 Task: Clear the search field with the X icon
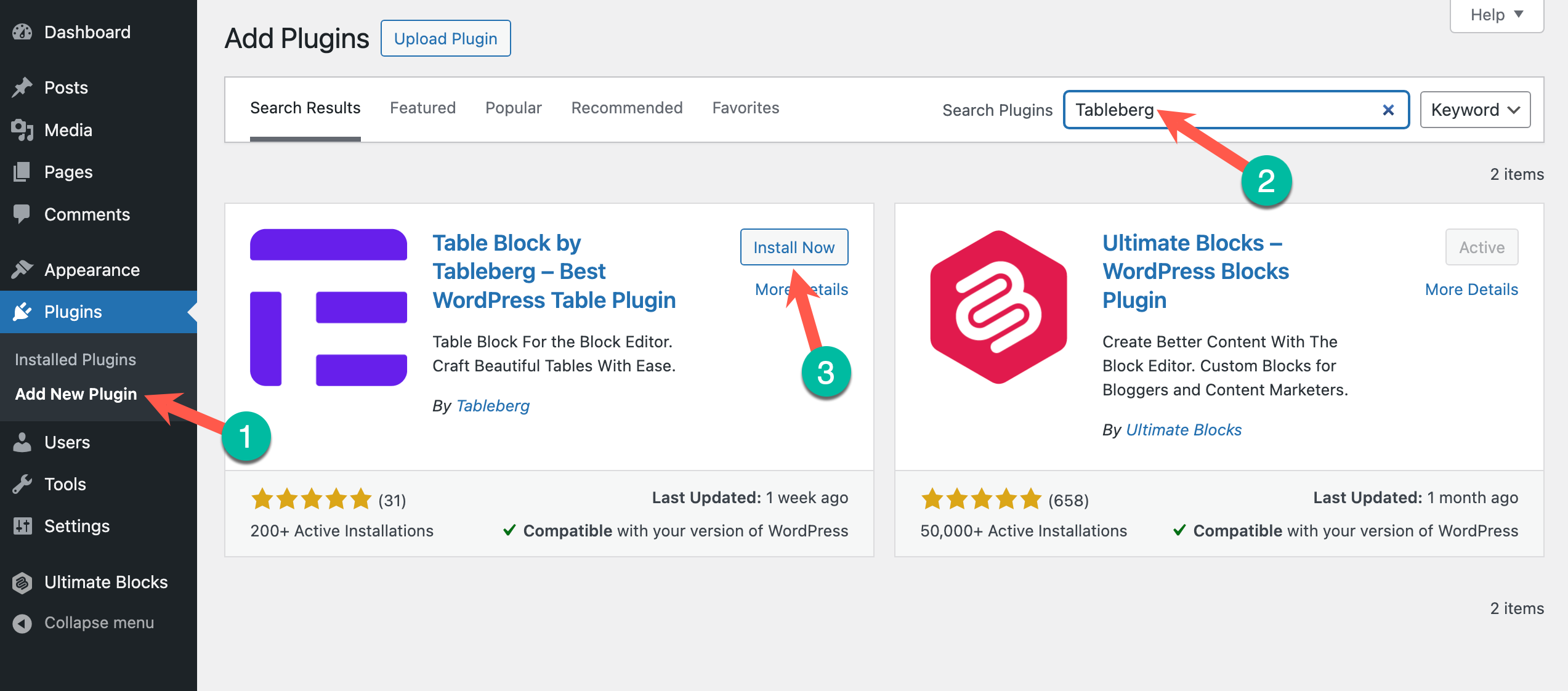[x=1388, y=110]
